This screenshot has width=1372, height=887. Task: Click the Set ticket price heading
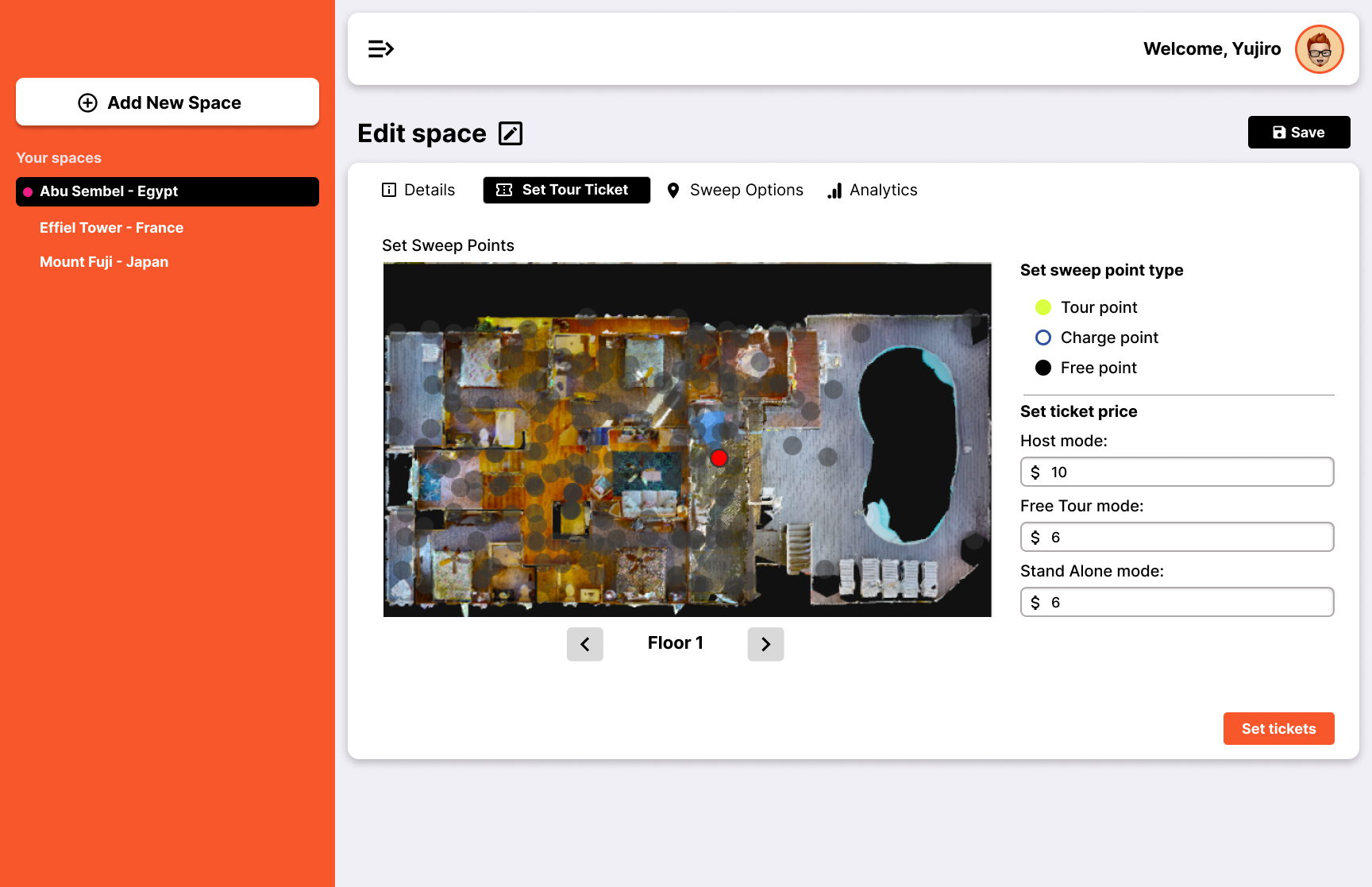tap(1078, 411)
